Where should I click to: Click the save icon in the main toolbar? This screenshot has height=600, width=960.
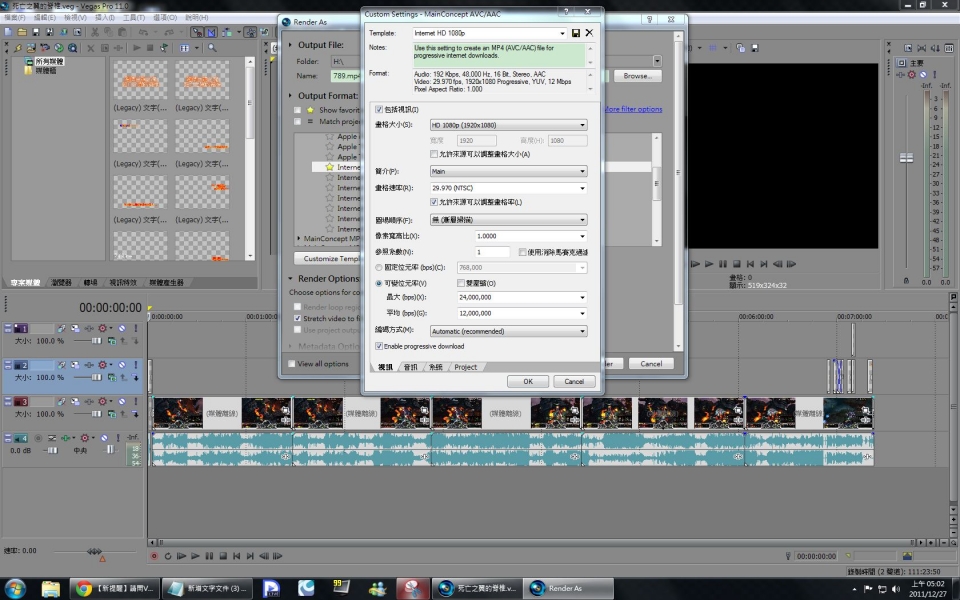(36, 32)
